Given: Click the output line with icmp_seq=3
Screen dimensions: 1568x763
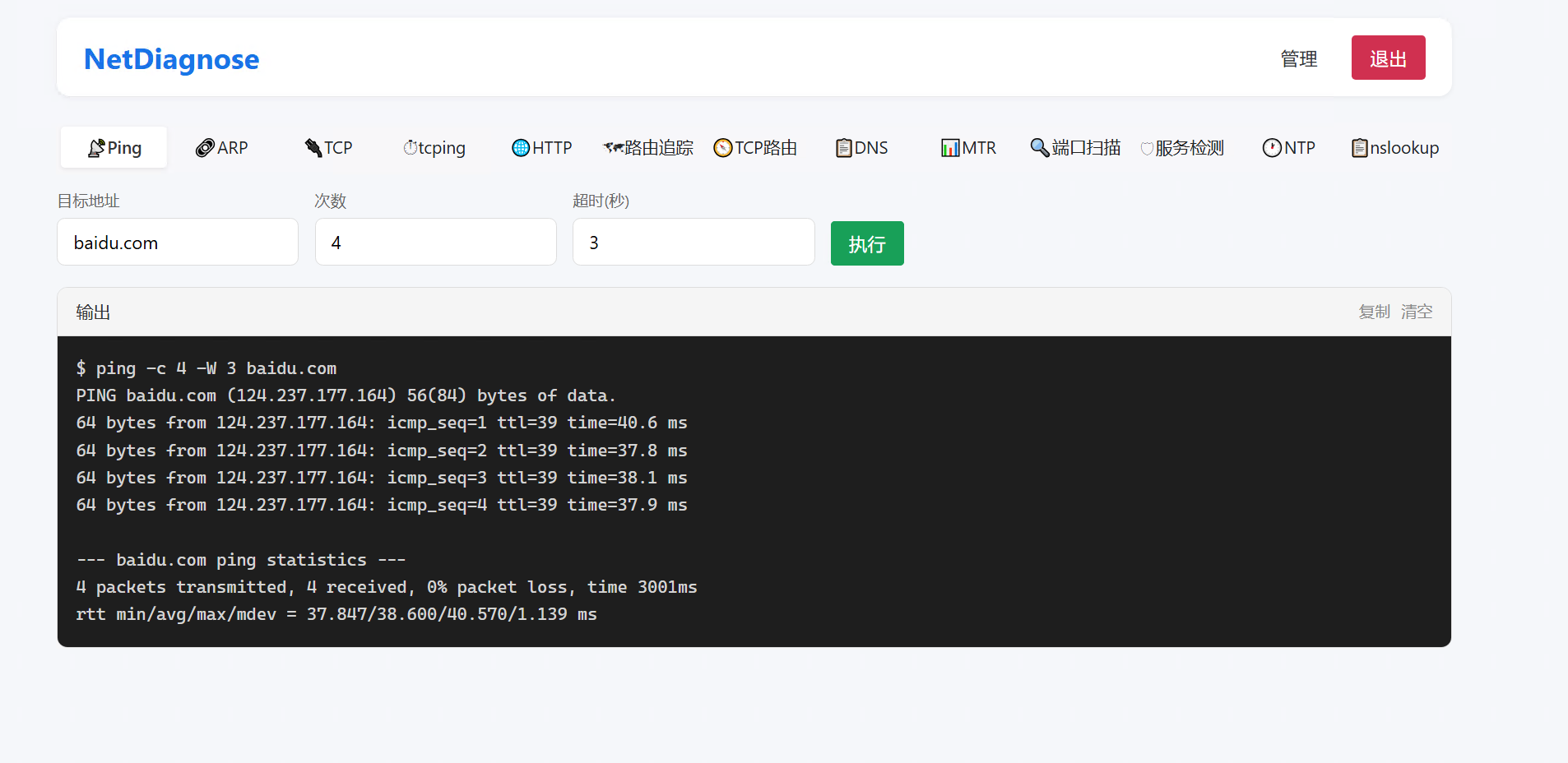Looking at the screenshot, I should coord(382,478).
